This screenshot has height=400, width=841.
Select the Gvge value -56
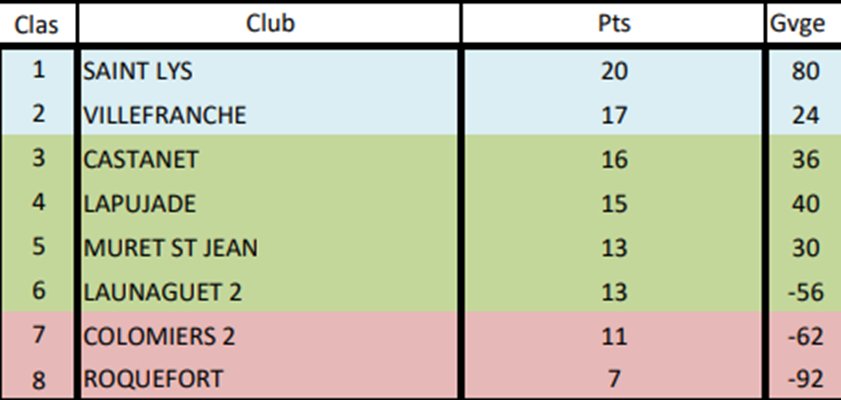tap(802, 291)
